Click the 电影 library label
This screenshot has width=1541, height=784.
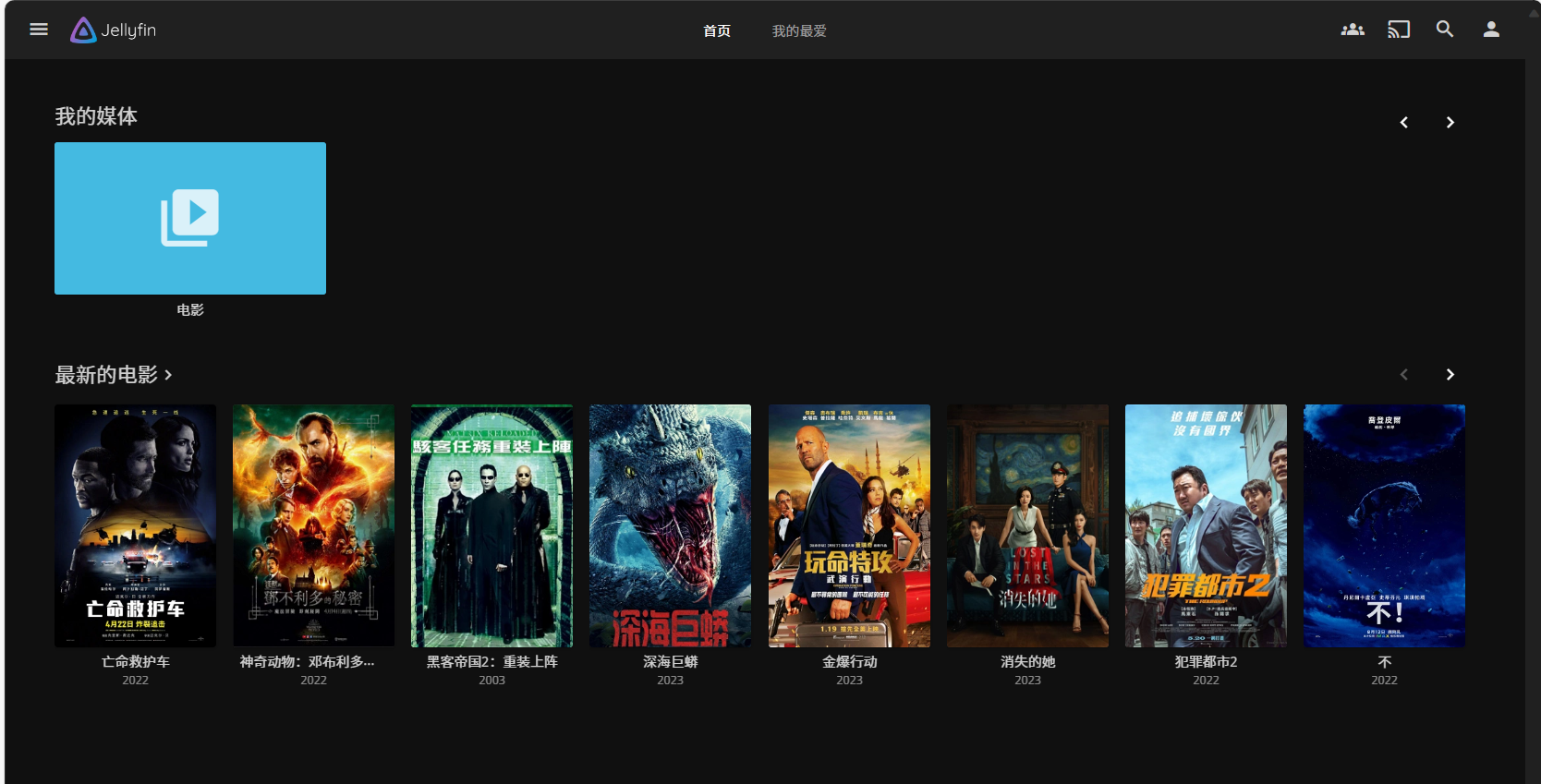[x=190, y=309]
